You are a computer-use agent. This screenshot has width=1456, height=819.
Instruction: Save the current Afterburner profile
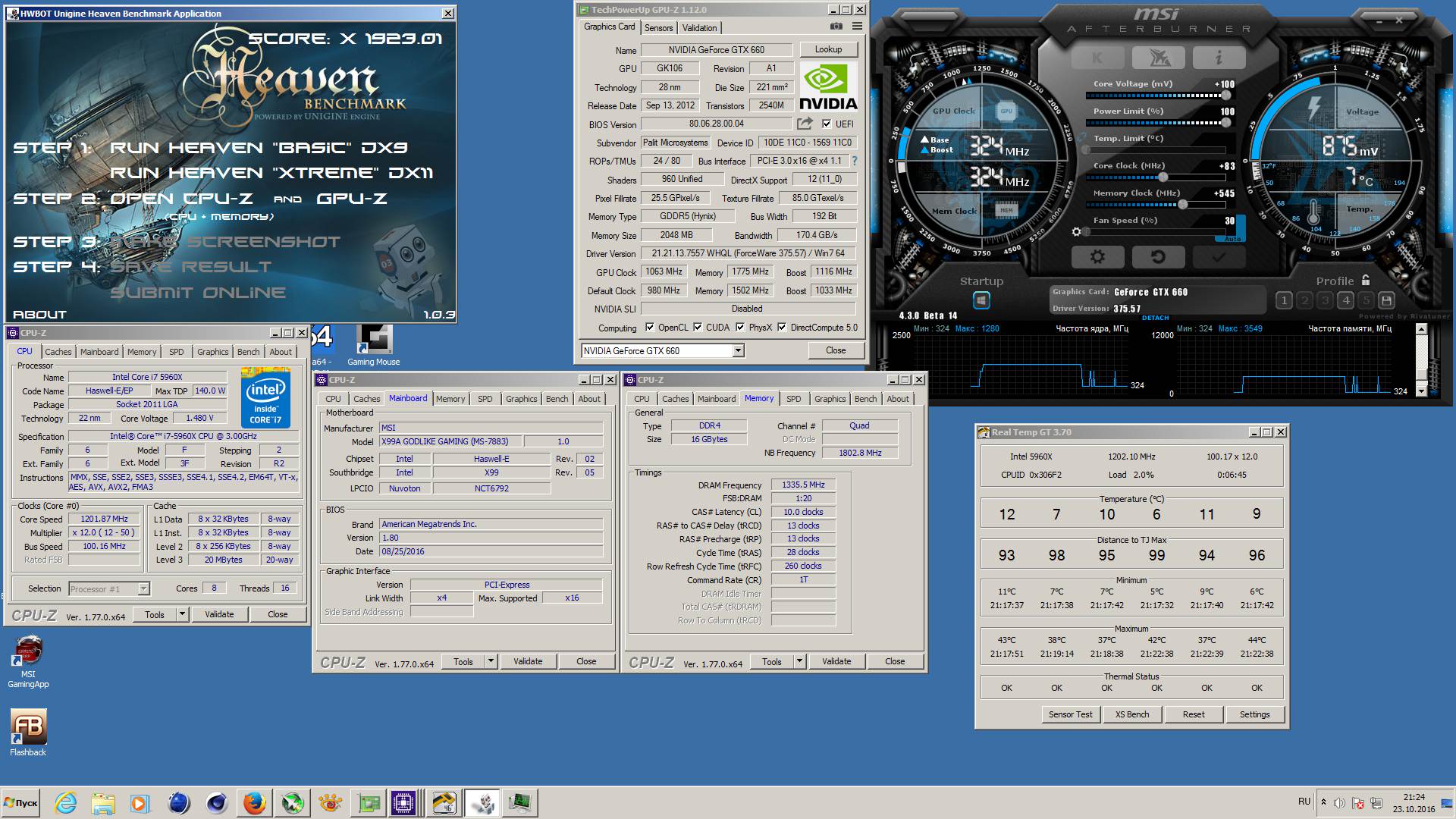click(x=1386, y=300)
